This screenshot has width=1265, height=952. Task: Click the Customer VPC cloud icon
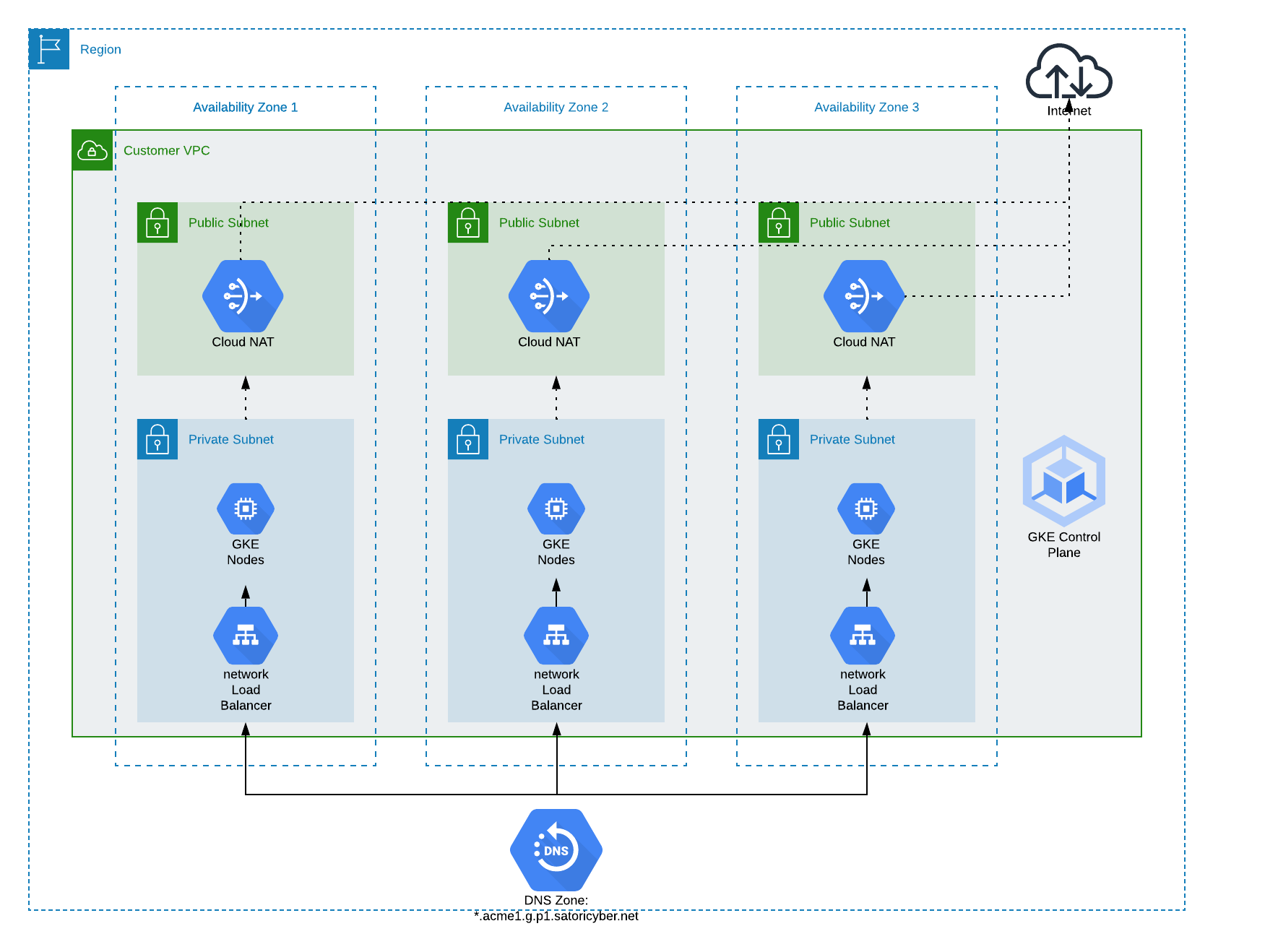click(x=92, y=150)
